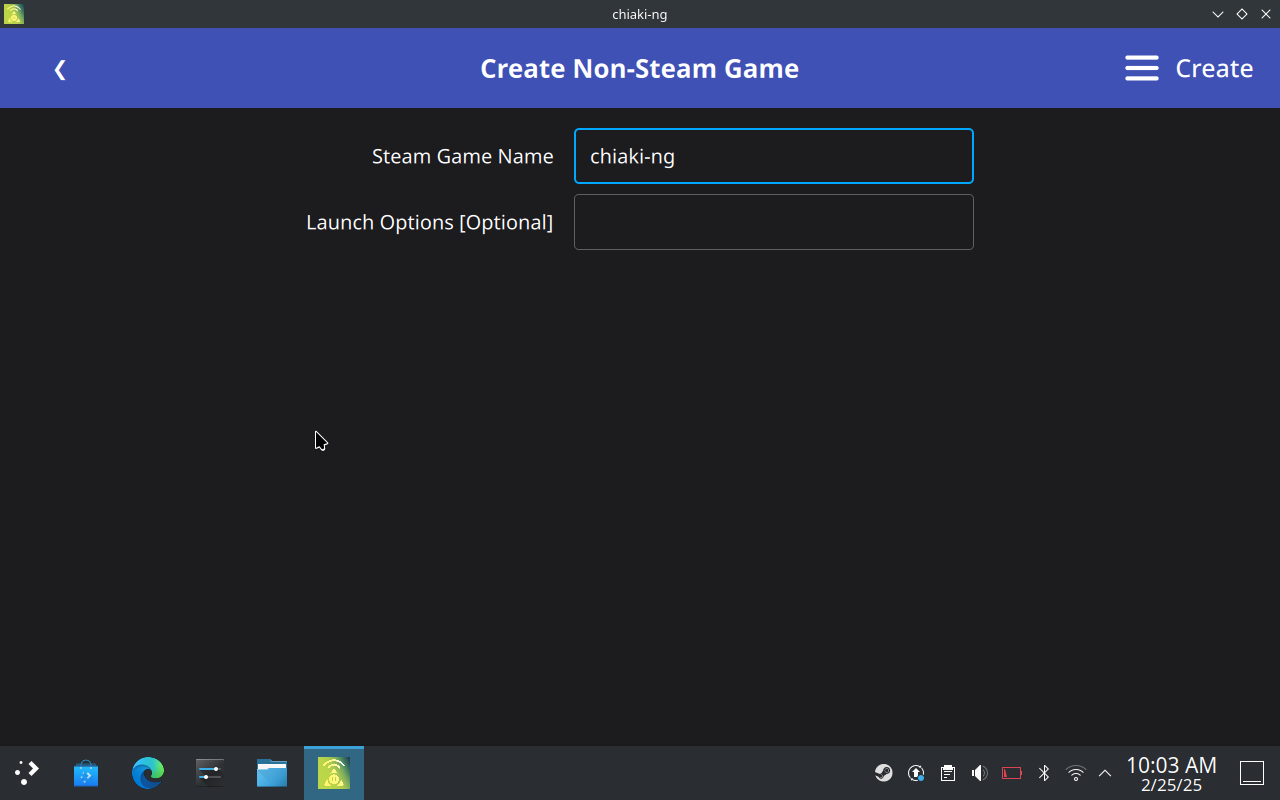Open the title bar down-arrow menu

1217,14
